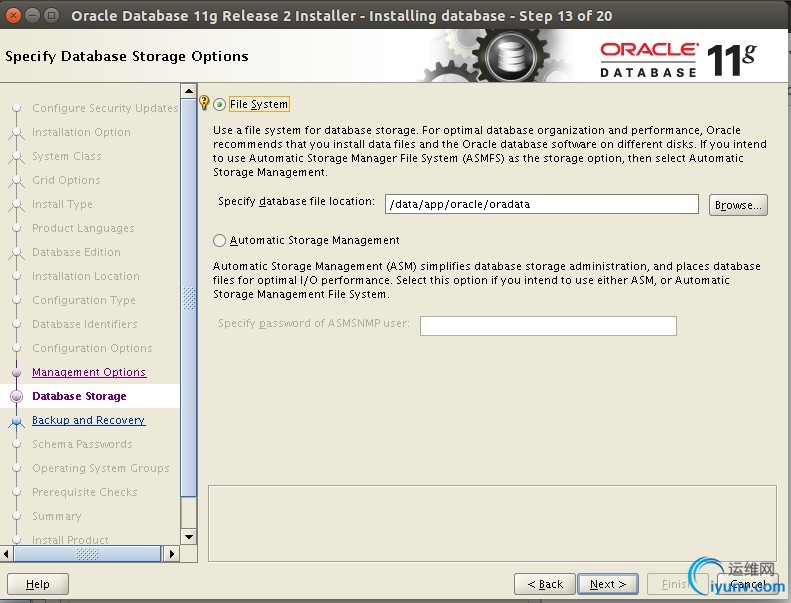Click the help hint lightbulb icon
The image size is (791, 603).
click(204, 102)
